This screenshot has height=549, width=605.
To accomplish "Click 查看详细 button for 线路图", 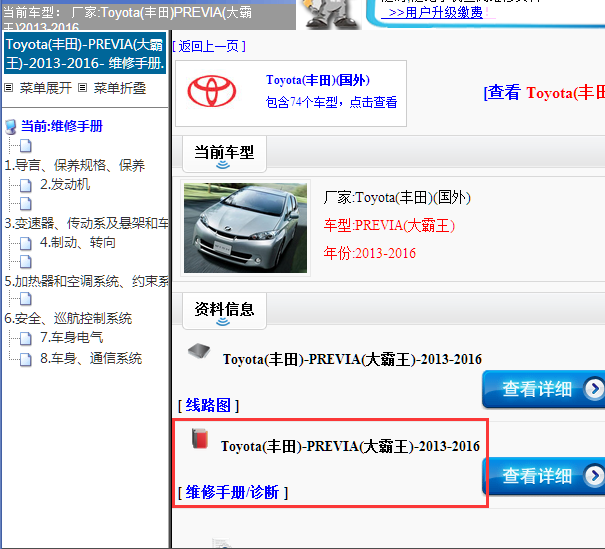I will pos(543,389).
